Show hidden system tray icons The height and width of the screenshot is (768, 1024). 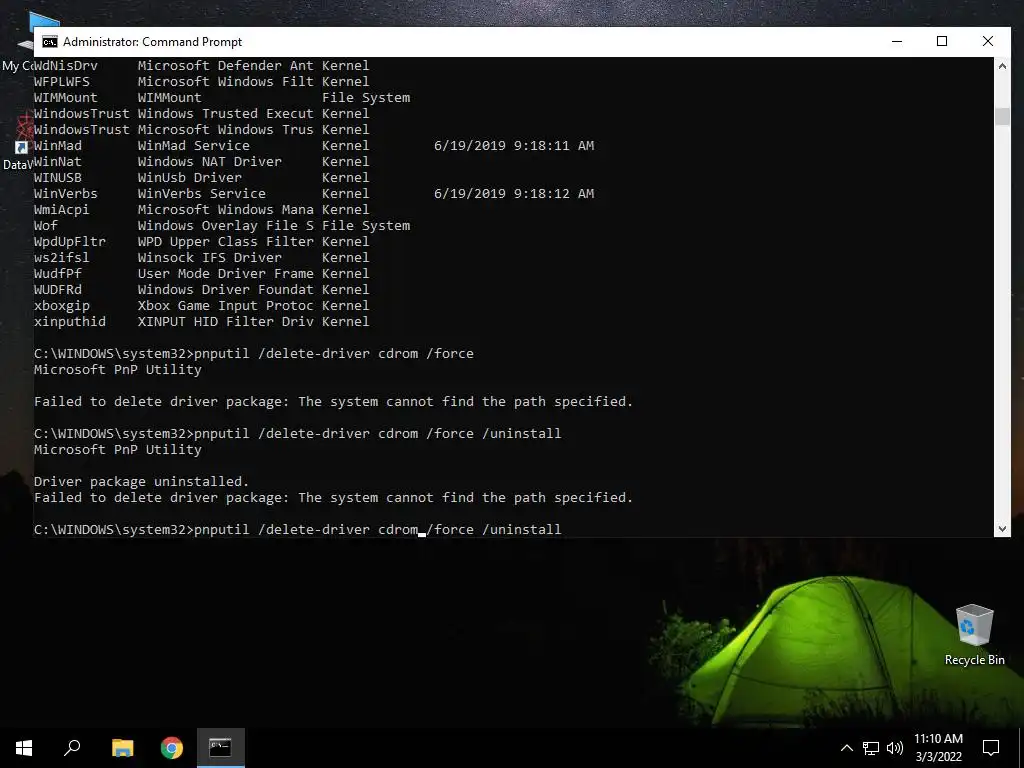pos(846,748)
